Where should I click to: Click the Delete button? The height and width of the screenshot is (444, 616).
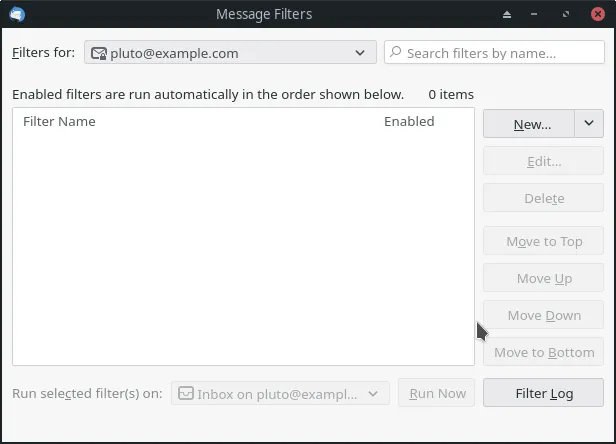pyautogui.click(x=544, y=198)
